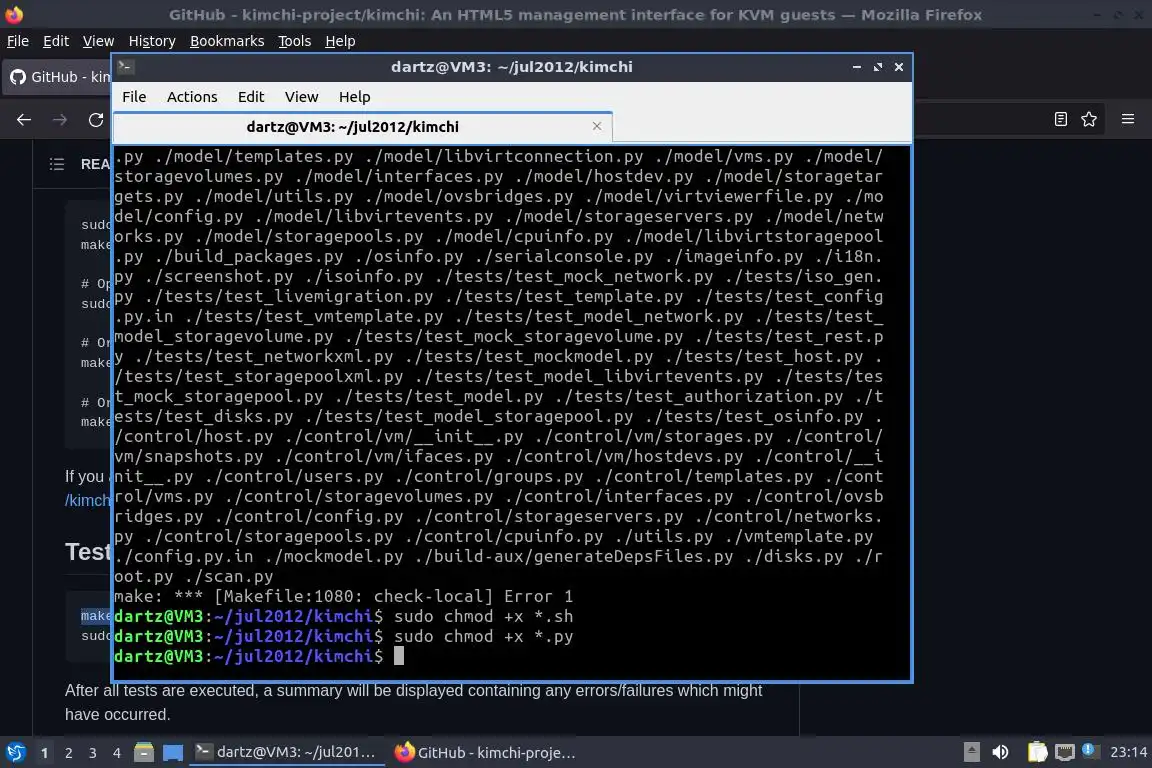Image resolution: width=1152 pixels, height=768 pixels.
Task: Open the terminal Help menu
Action: point(354,97)
